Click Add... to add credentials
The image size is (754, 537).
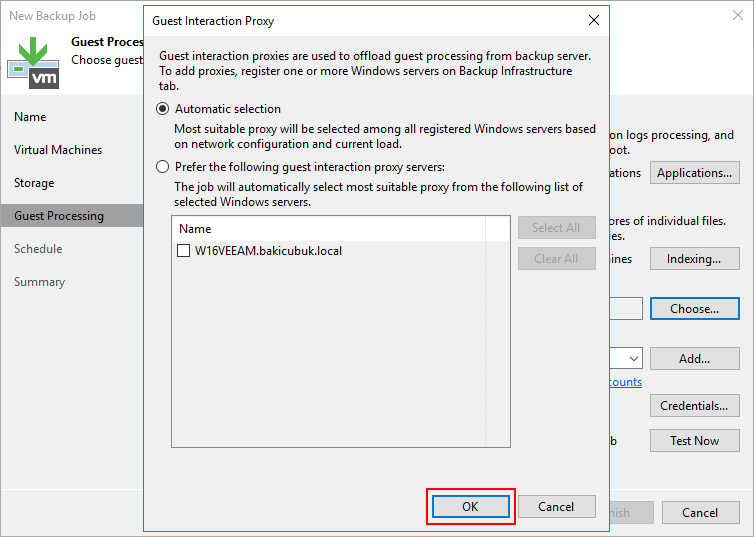click(x=694, y=359)
